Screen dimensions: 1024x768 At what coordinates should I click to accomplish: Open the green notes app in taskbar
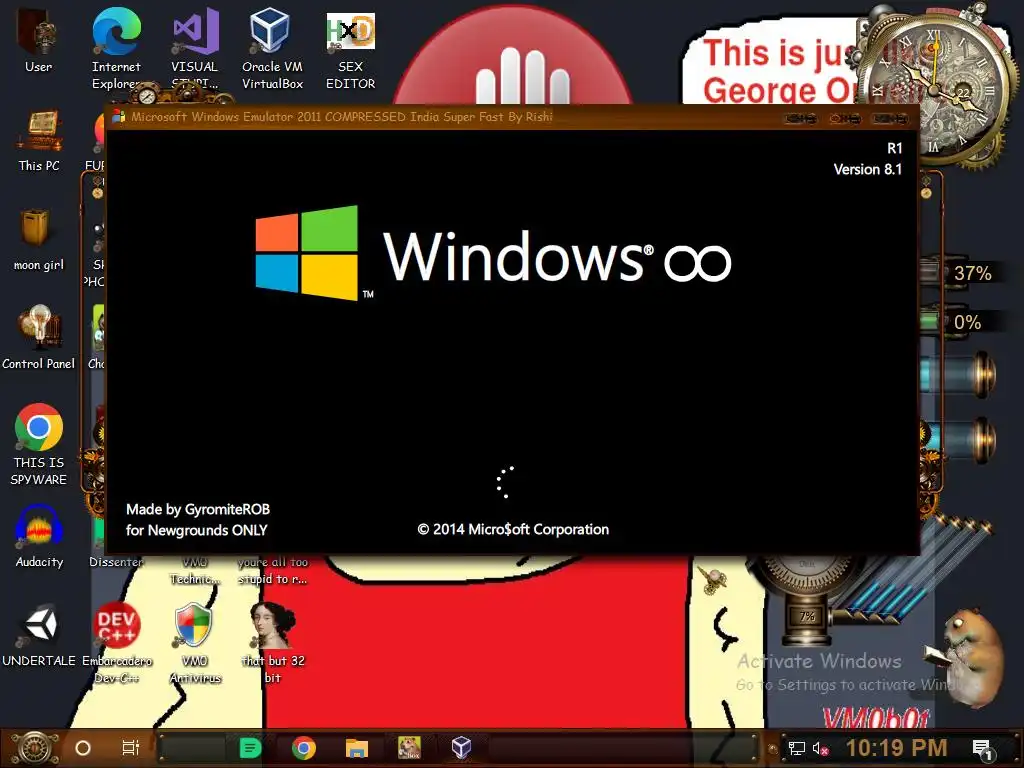[250, 748]
